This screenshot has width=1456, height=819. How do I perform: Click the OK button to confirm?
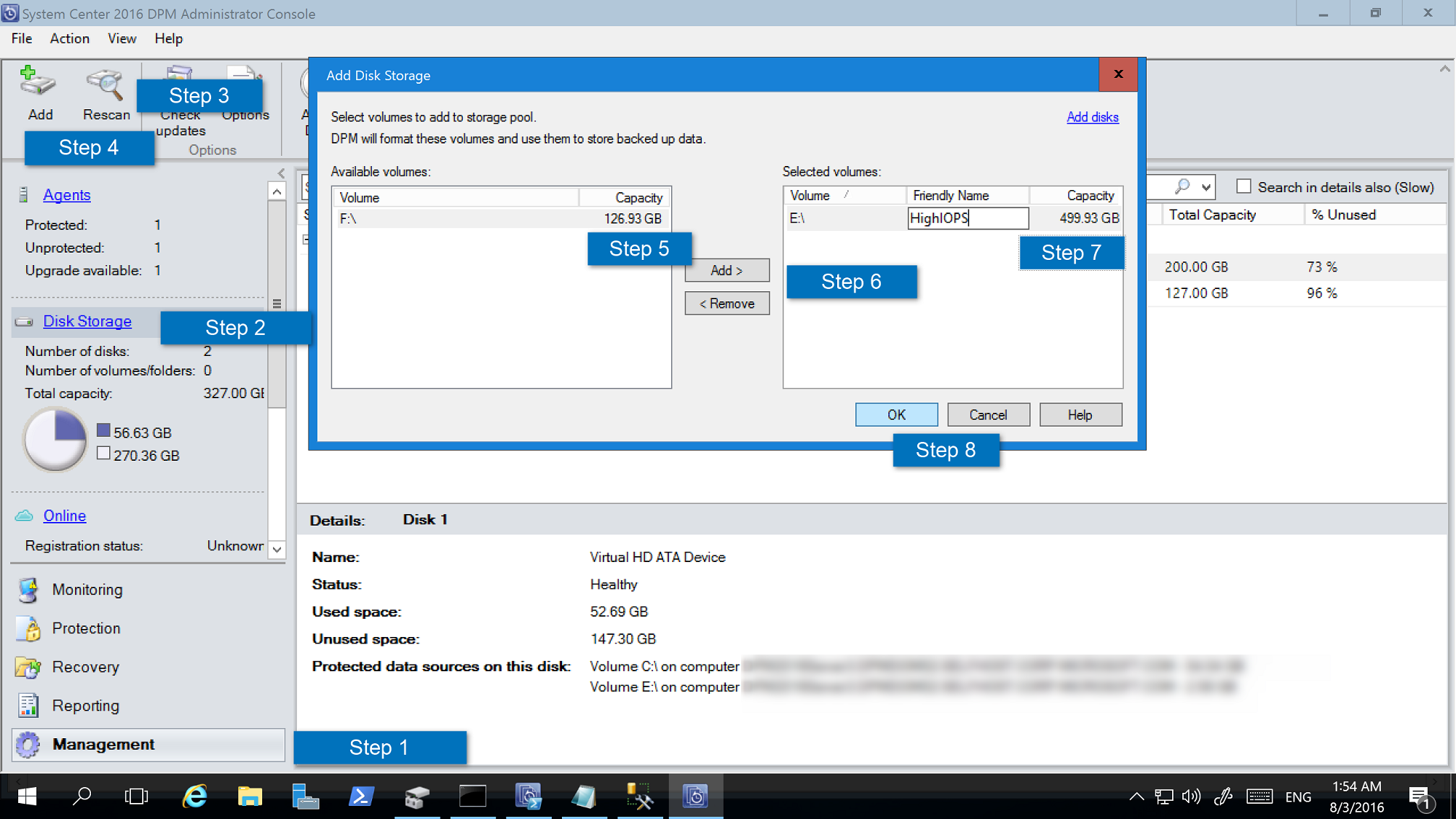point(896,415)
